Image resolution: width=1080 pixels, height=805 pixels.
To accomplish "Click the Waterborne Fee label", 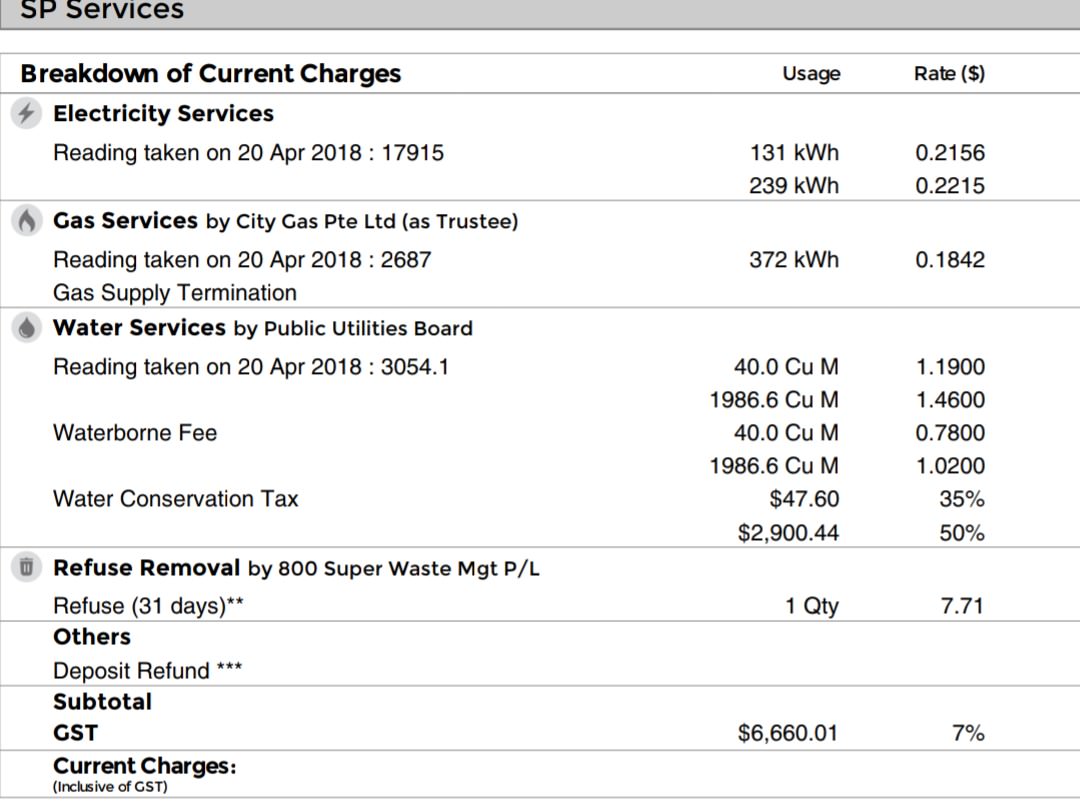I will pos(135,433).
